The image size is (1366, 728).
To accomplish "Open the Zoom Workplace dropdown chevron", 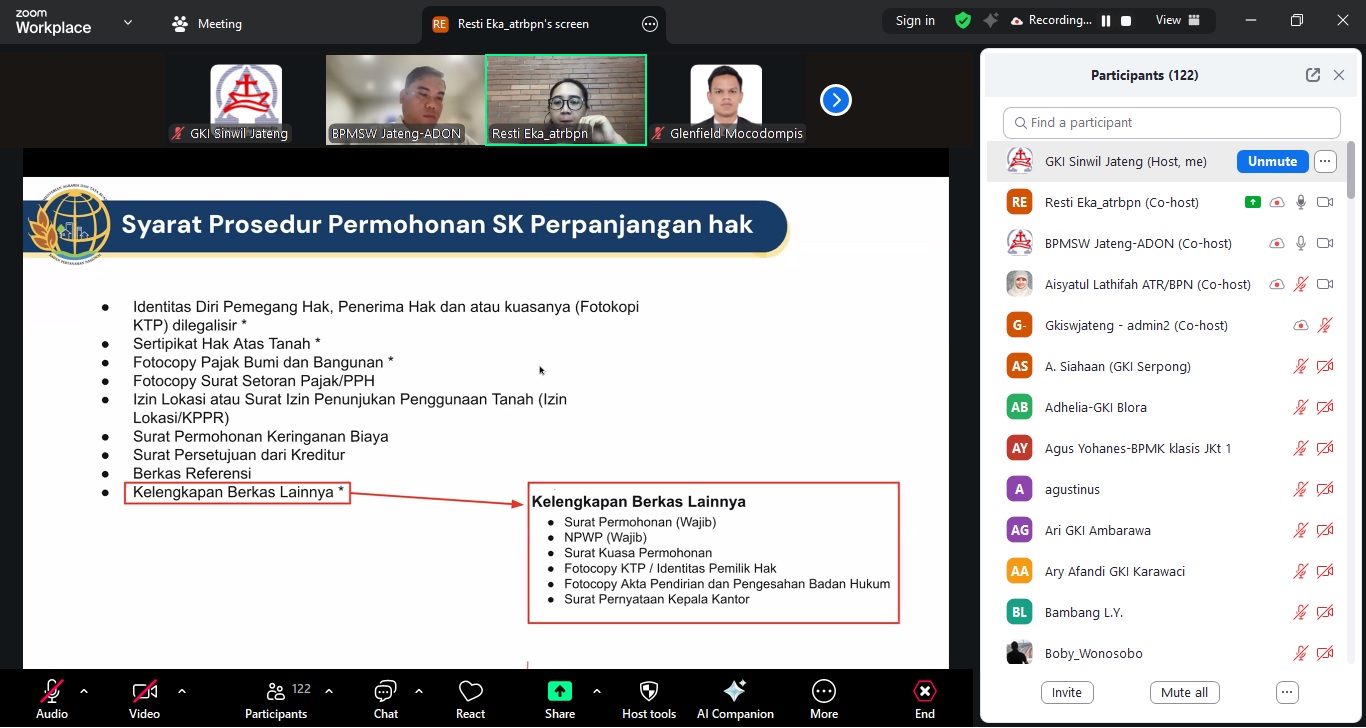I will (128, 22).
